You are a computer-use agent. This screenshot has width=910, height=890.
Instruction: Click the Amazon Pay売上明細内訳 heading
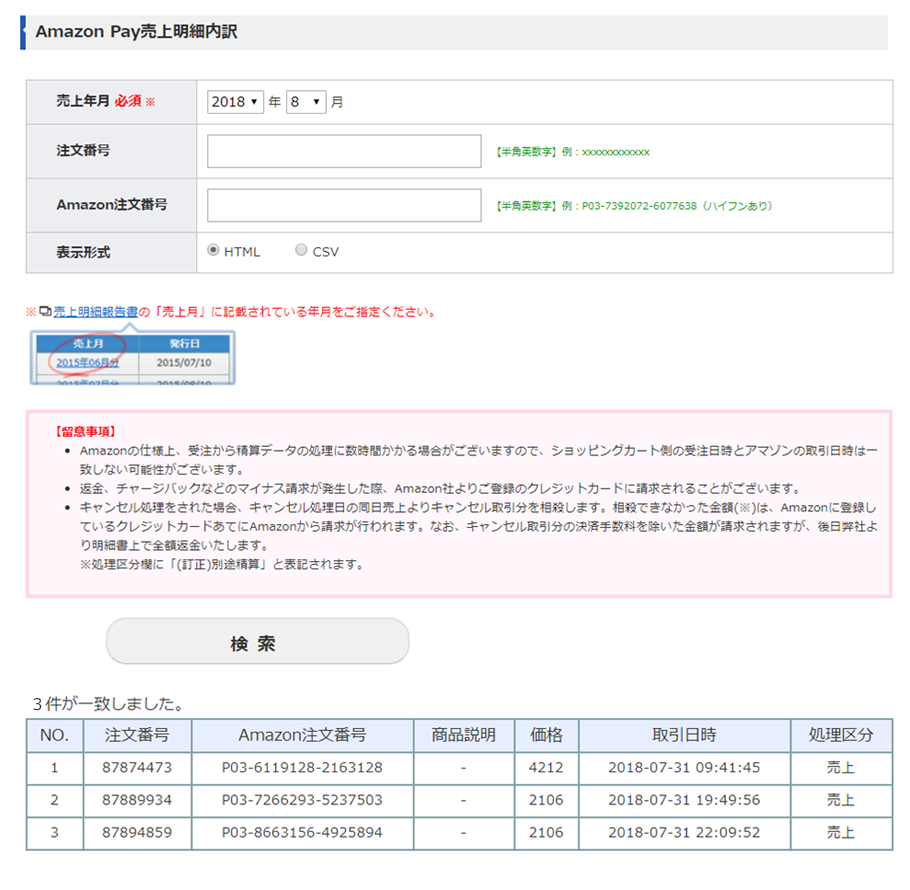[x=136, y=32]
